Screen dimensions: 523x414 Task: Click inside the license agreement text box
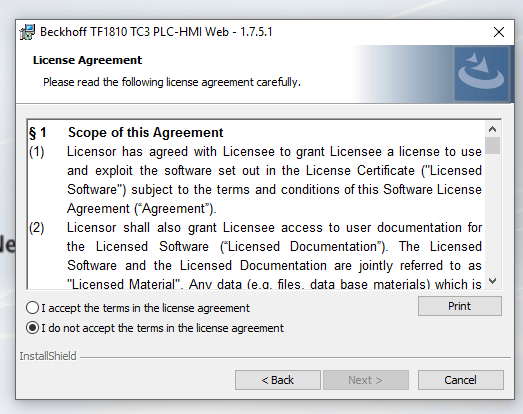(x=256, y=204)
